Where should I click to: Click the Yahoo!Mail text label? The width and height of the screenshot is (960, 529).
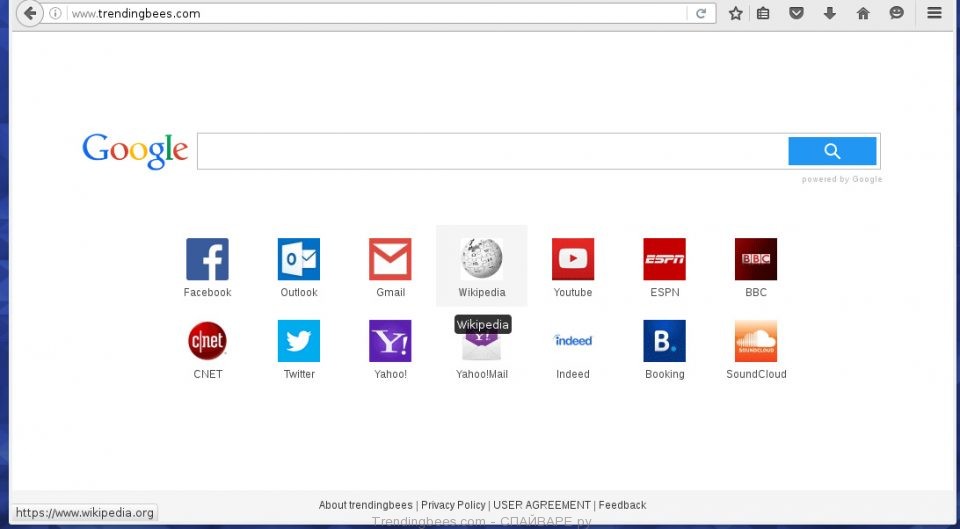point(482,374)
